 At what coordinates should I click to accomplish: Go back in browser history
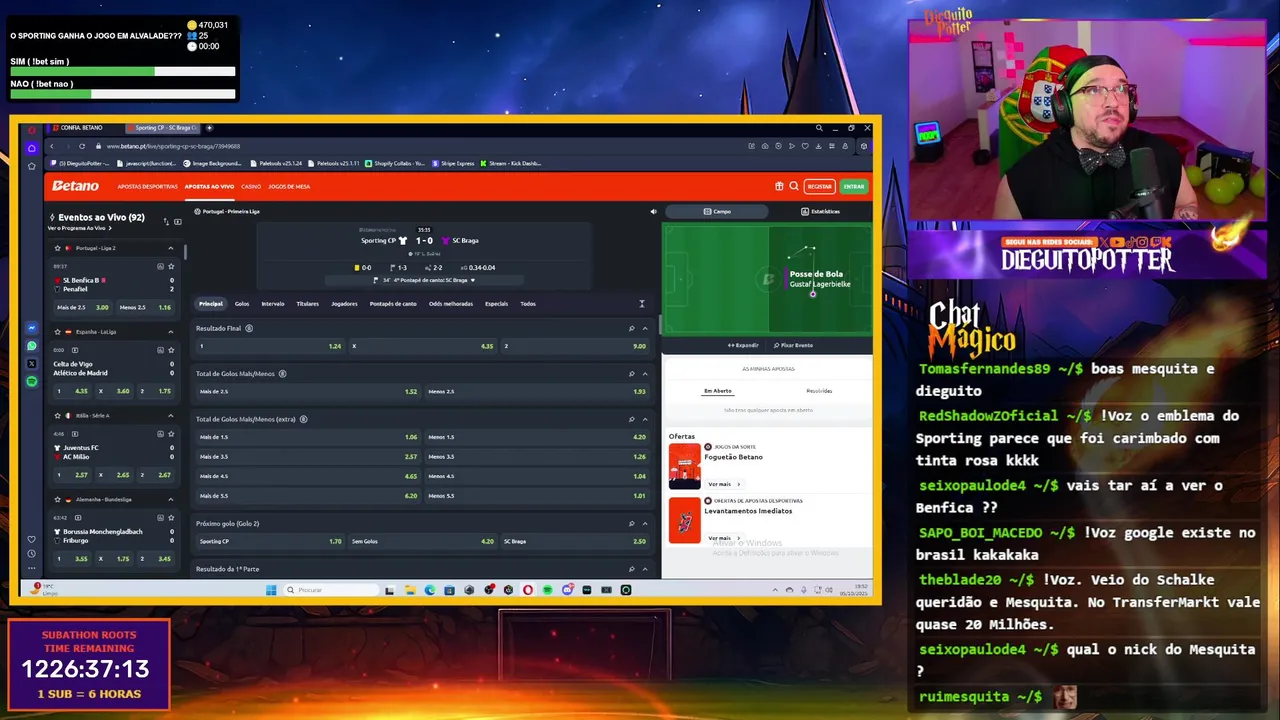(52, 146)
